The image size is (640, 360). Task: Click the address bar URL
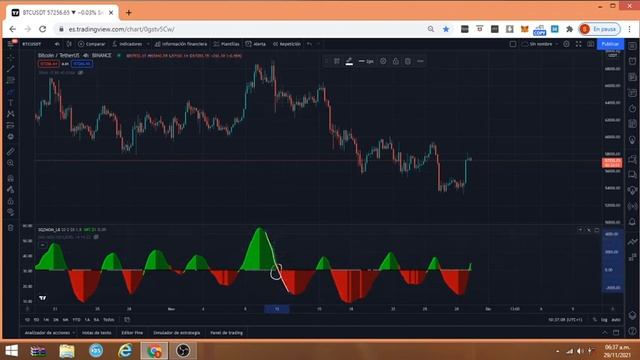[121, 29]
